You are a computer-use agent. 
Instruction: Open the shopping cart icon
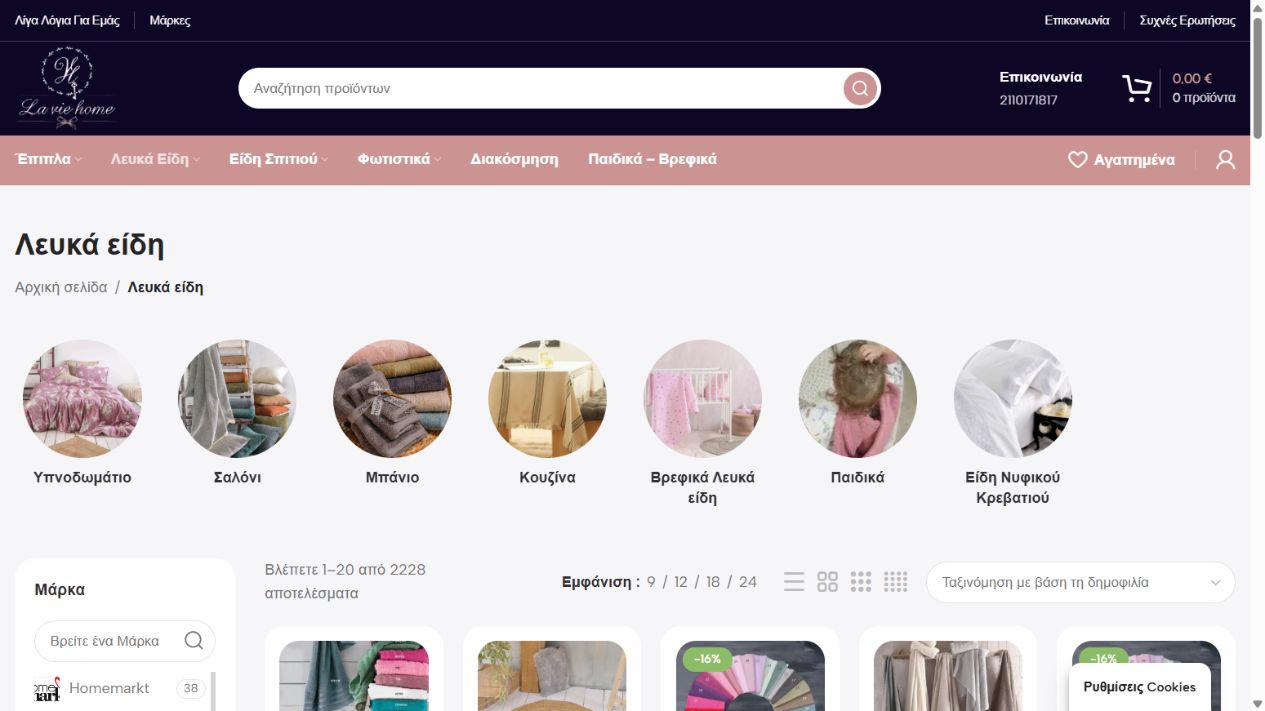(x=1137, y=88)
